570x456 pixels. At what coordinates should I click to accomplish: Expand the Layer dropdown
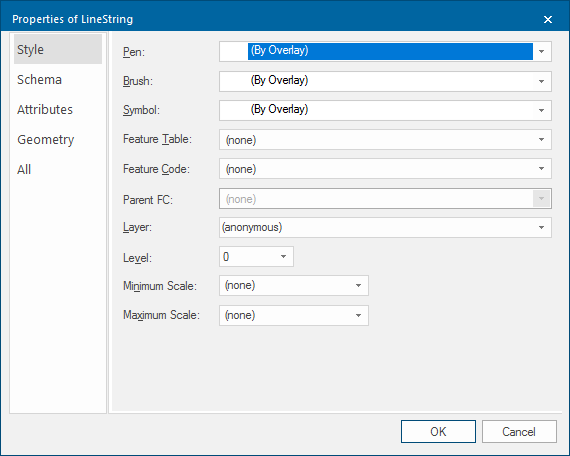tap(541, 228)
